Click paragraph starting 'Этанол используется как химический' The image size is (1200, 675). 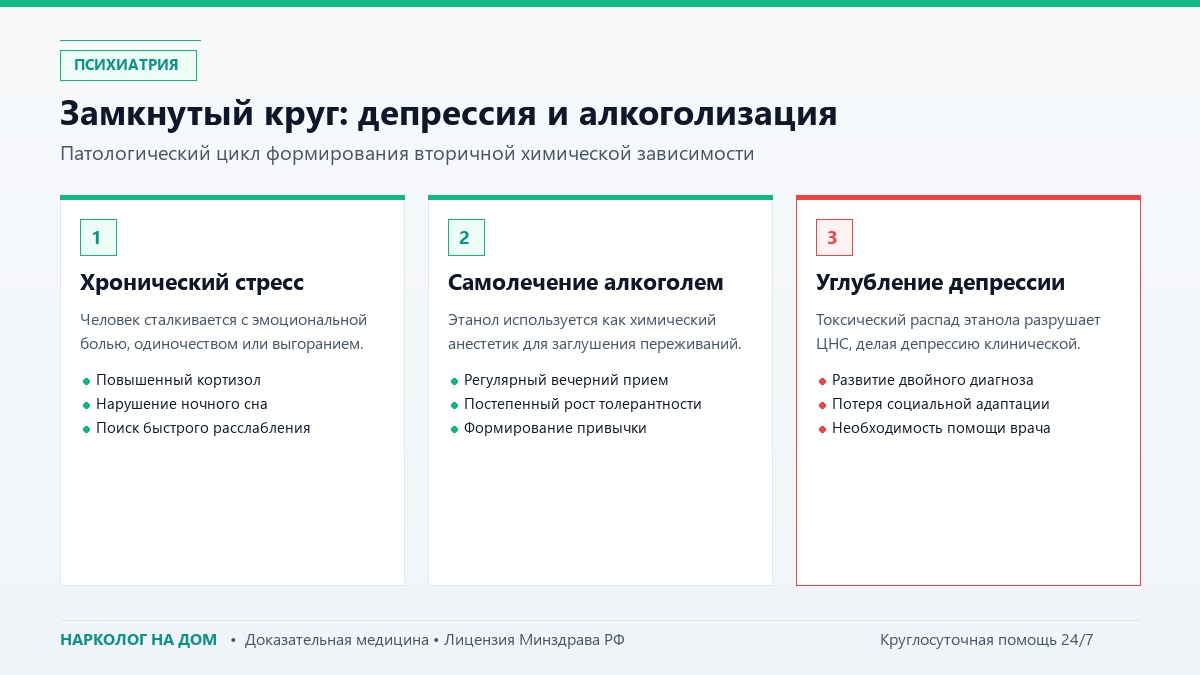click(595, 332)
